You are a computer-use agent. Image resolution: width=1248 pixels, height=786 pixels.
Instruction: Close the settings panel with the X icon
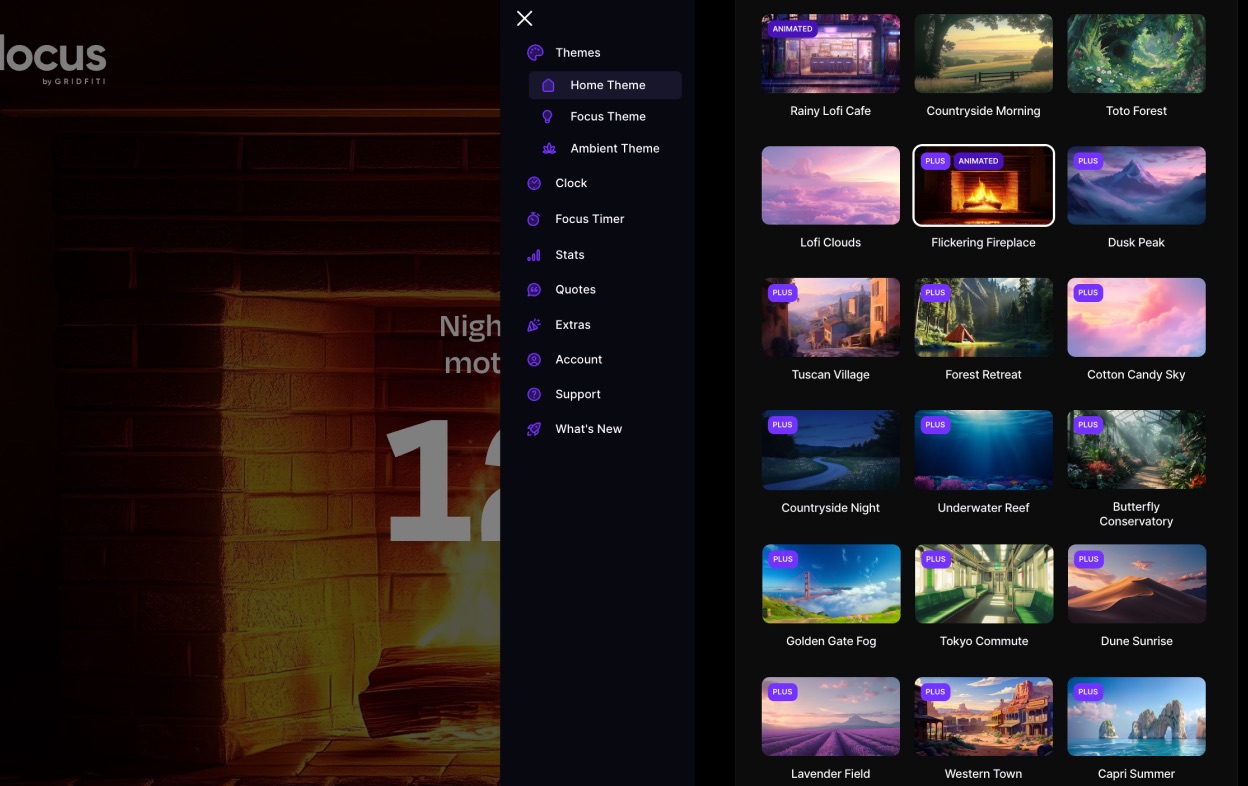pyautogui.click(x=524, y=18)
